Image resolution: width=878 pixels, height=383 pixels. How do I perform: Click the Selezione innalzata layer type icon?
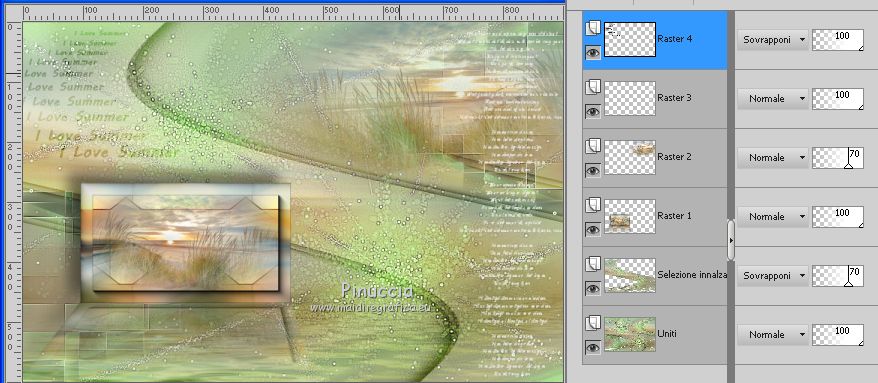593,264
